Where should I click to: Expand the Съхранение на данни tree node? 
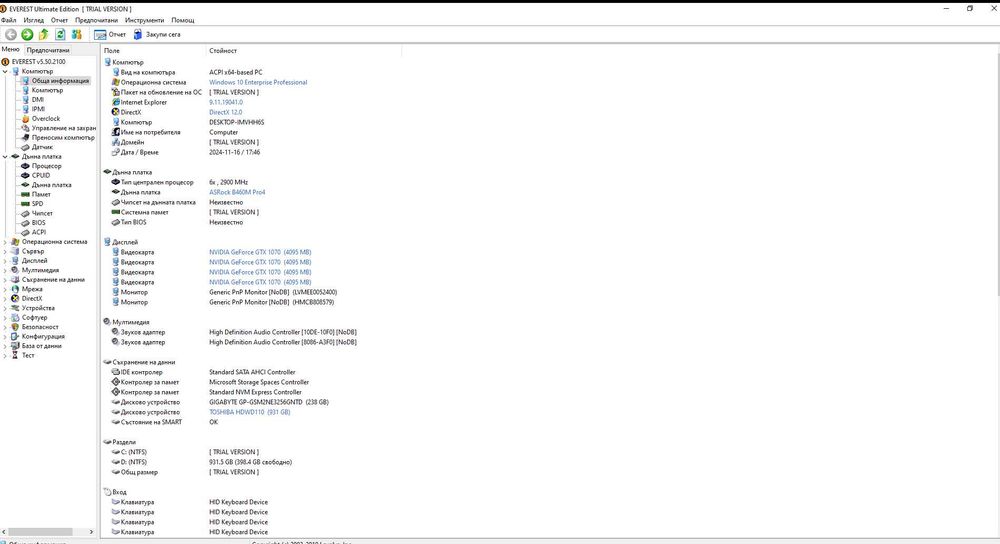click(x=5, y=279)
